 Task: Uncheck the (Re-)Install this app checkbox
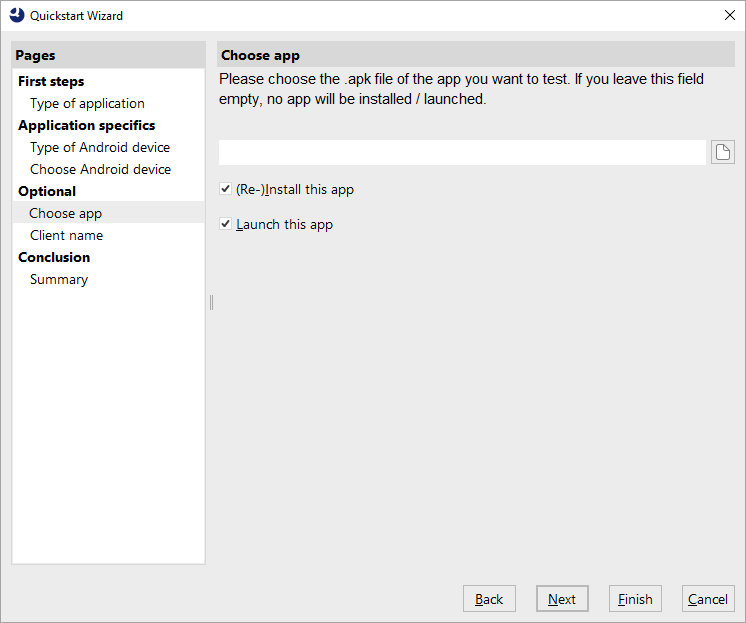click(226, 189)
